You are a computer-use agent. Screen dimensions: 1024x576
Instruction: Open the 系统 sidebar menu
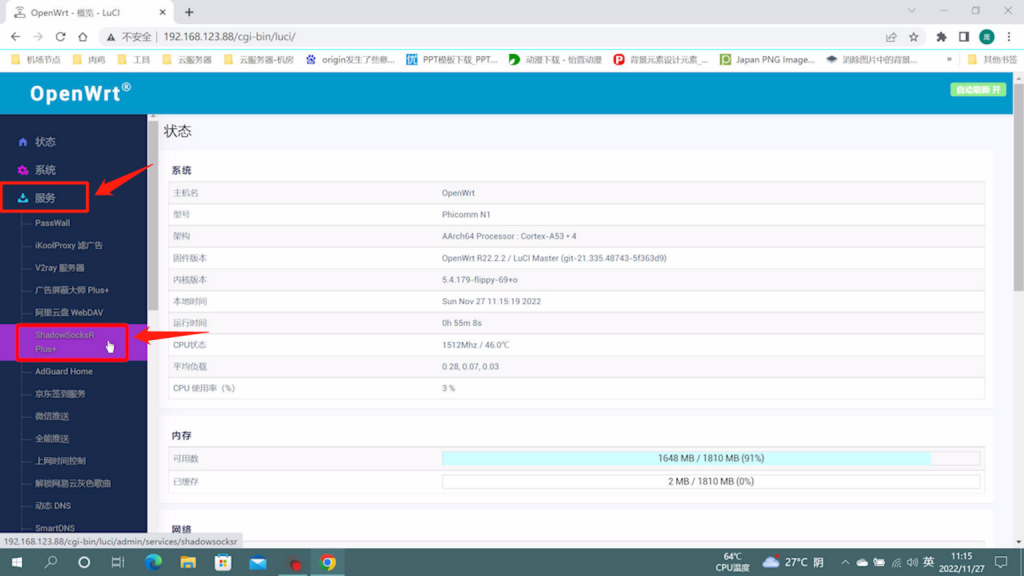(45, 170)
